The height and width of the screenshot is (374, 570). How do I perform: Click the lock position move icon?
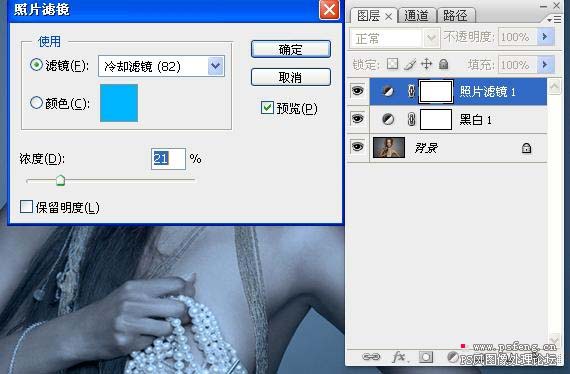(x=426, y=64)
